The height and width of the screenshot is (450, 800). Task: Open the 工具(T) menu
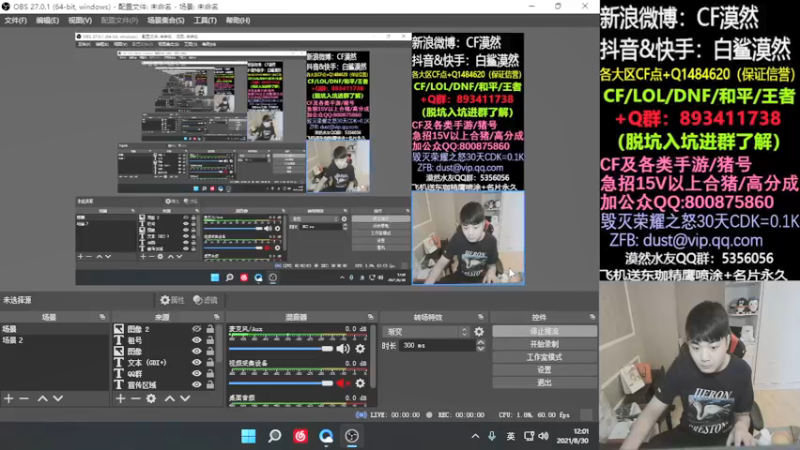point(205,20)
